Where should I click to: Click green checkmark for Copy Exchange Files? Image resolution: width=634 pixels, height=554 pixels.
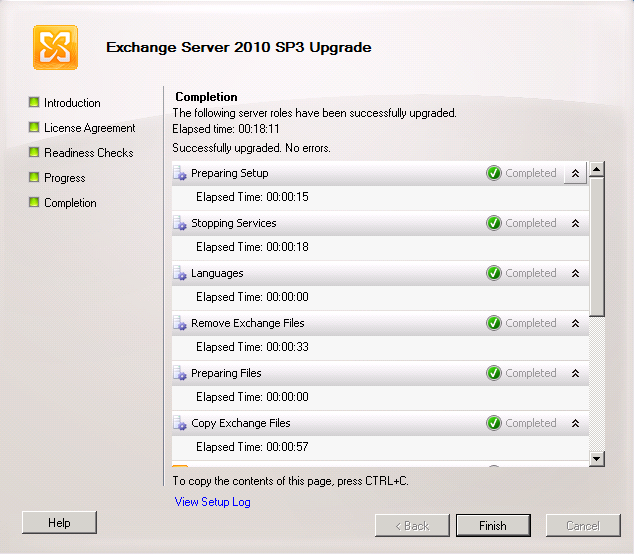(x=494, y=423)
